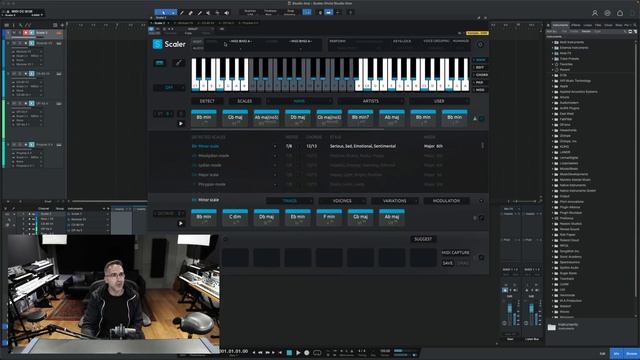Click the Bb min chord pad in Minor scale row
Screen dimensions: 640x360
pyautogui.click(x=204, y=217)
